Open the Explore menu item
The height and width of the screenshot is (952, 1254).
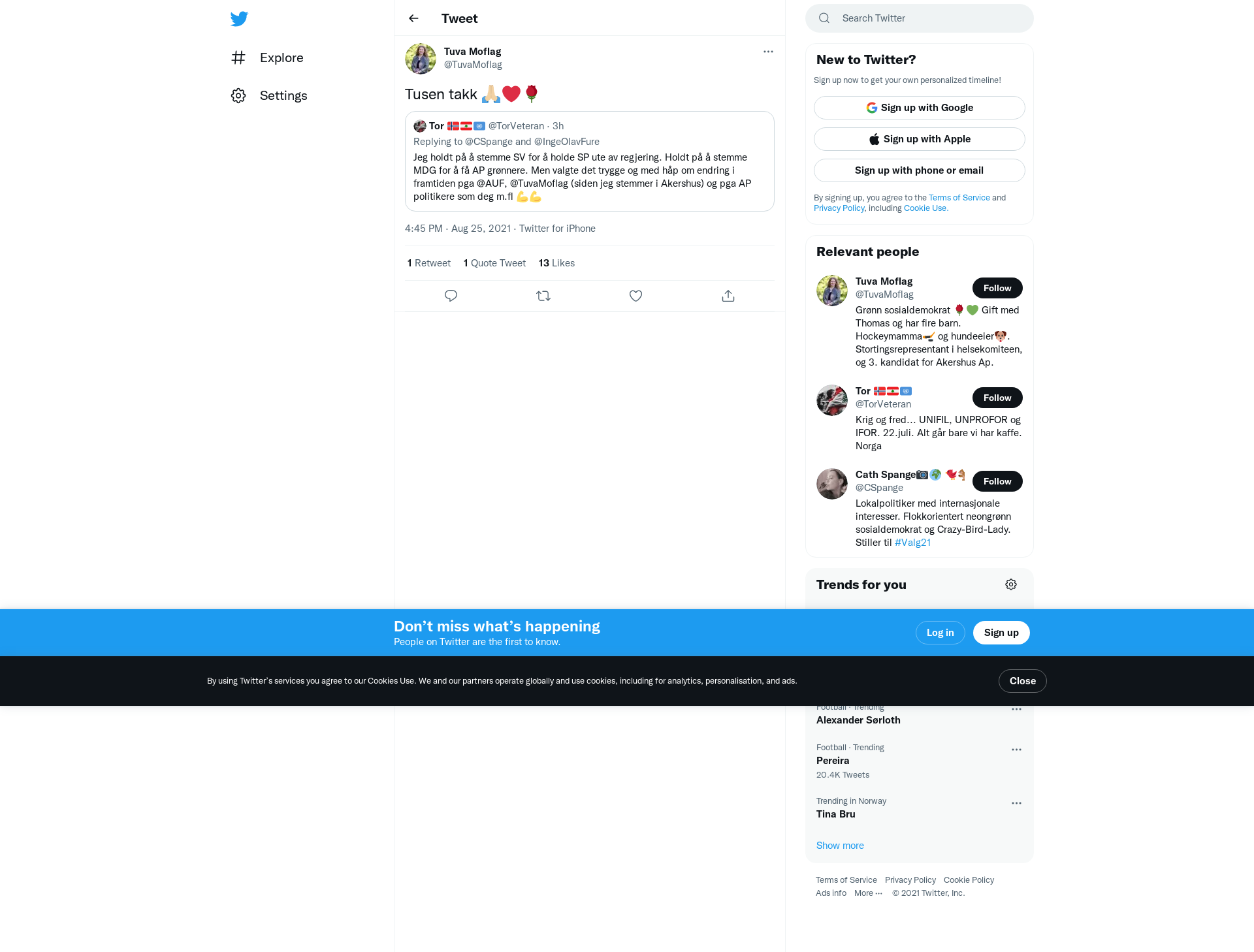click(x=267, y=57)
